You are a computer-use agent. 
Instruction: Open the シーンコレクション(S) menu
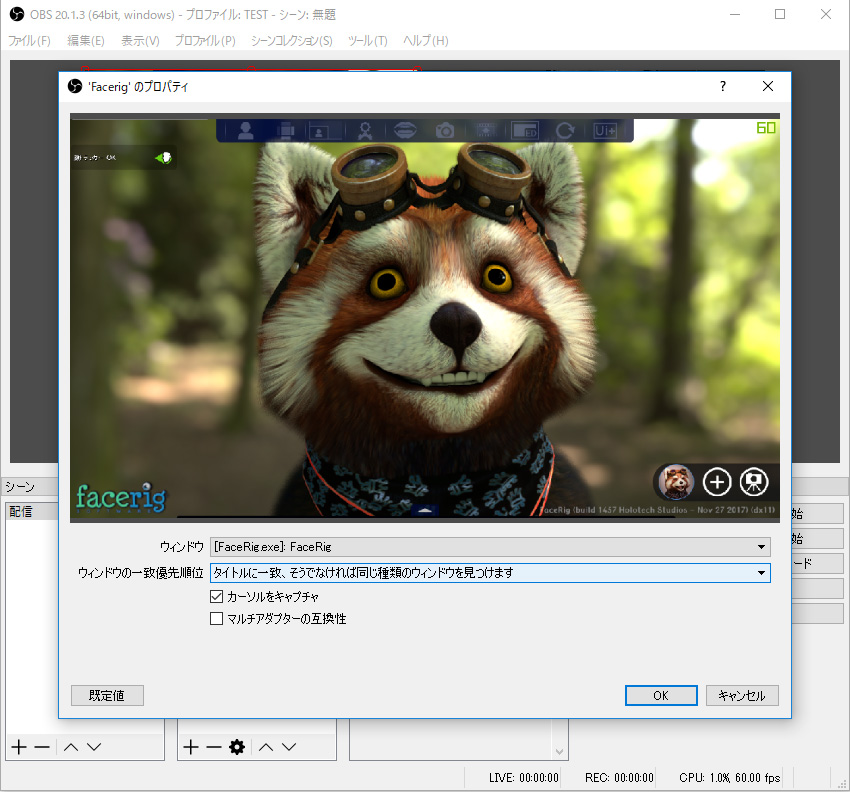click(x=292, y=41)
